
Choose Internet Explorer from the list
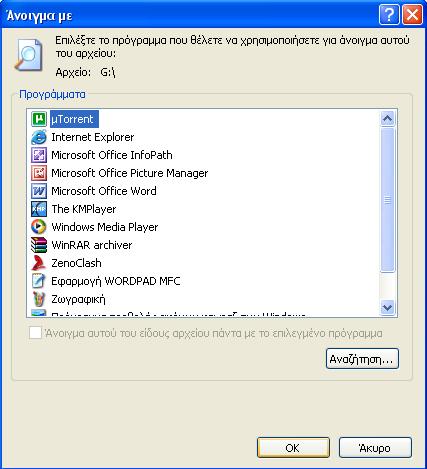click(93, 137)
